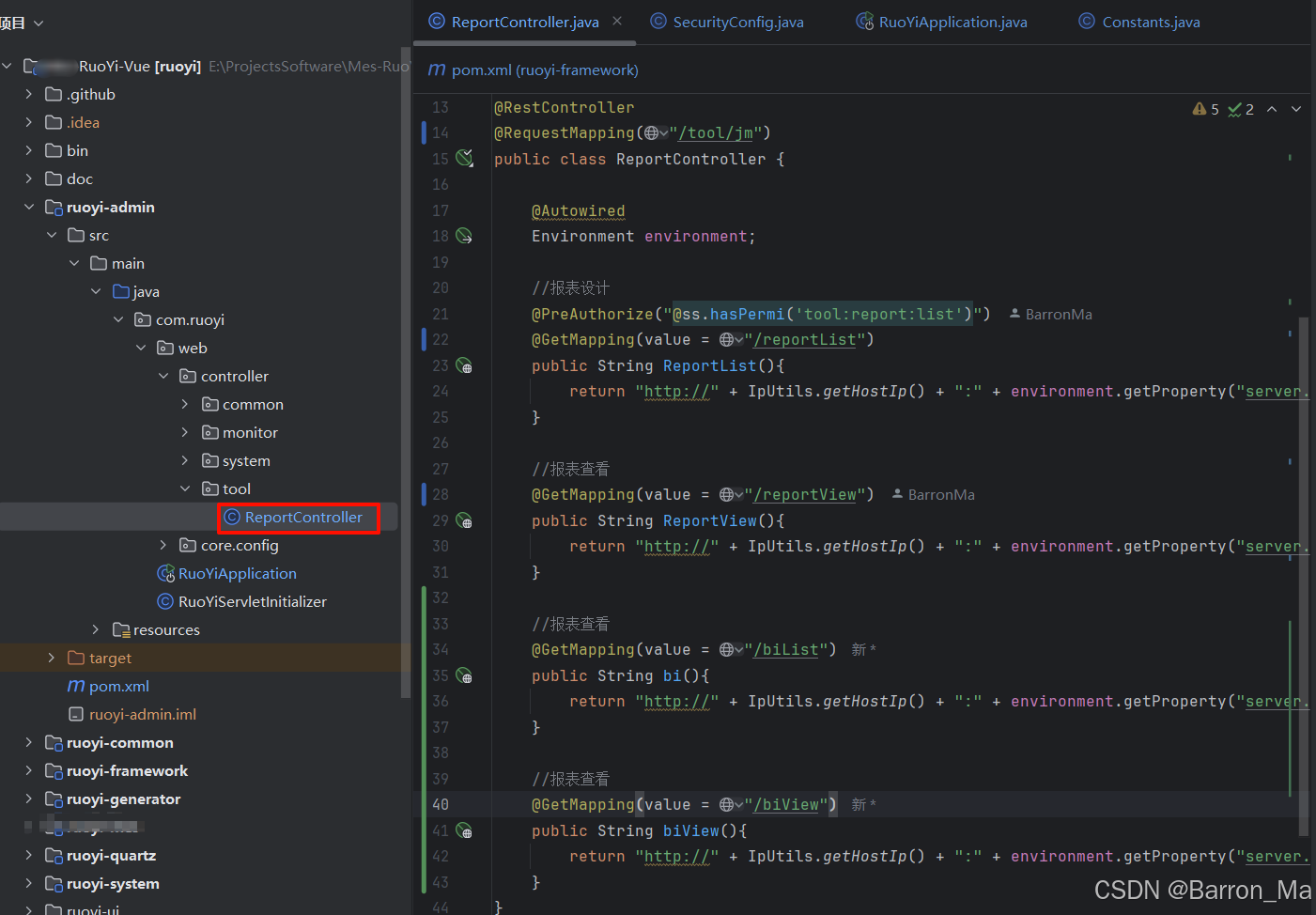This screenshot has width=1316, height=915.
Task: Expand the resources folder
Action: (x=96, y=629)
